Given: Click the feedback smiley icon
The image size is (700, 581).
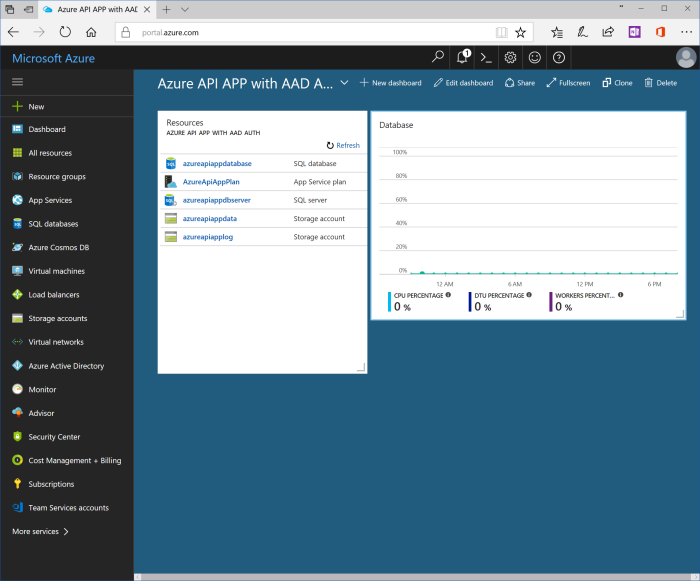Looking at the screenshot, I should (x=534, y=57).
